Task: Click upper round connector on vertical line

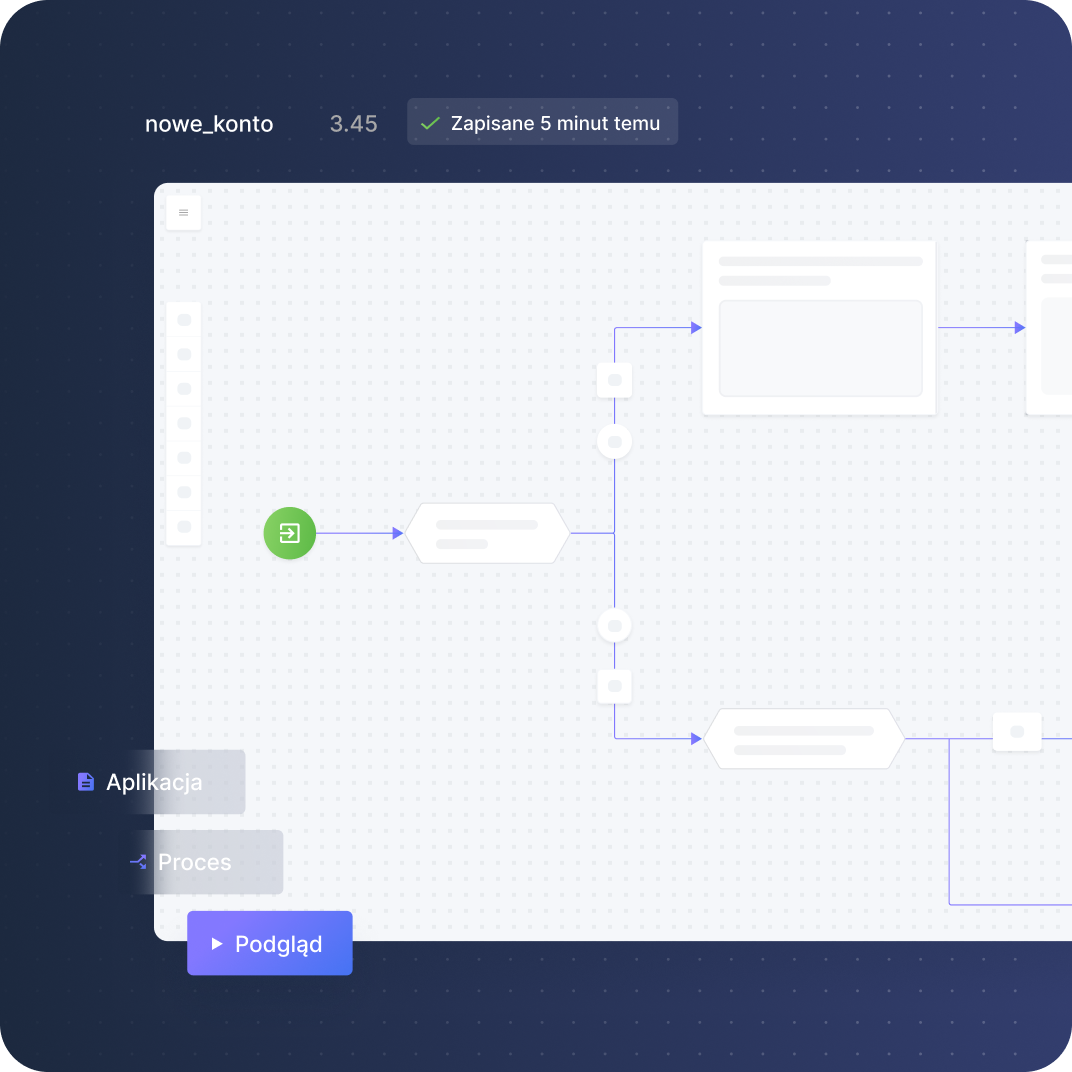Action: [615, 442]
